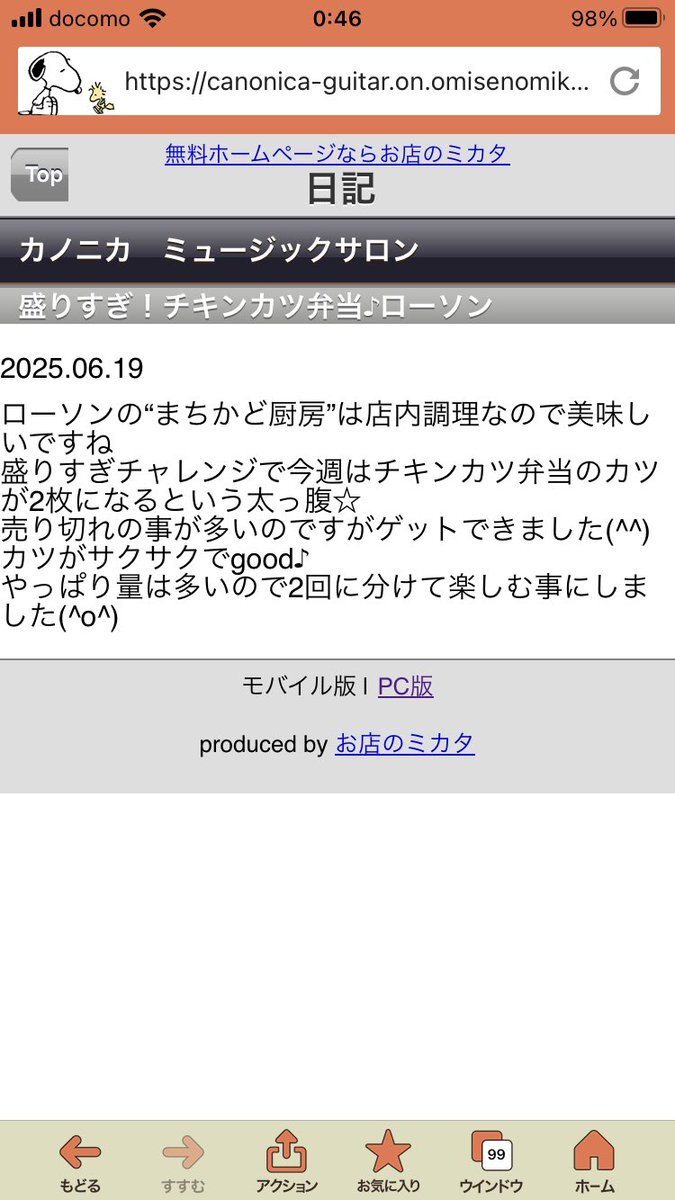Tap カノニカ ミュージックサロン header bar
675x1200 pixels.
(337, 250)
